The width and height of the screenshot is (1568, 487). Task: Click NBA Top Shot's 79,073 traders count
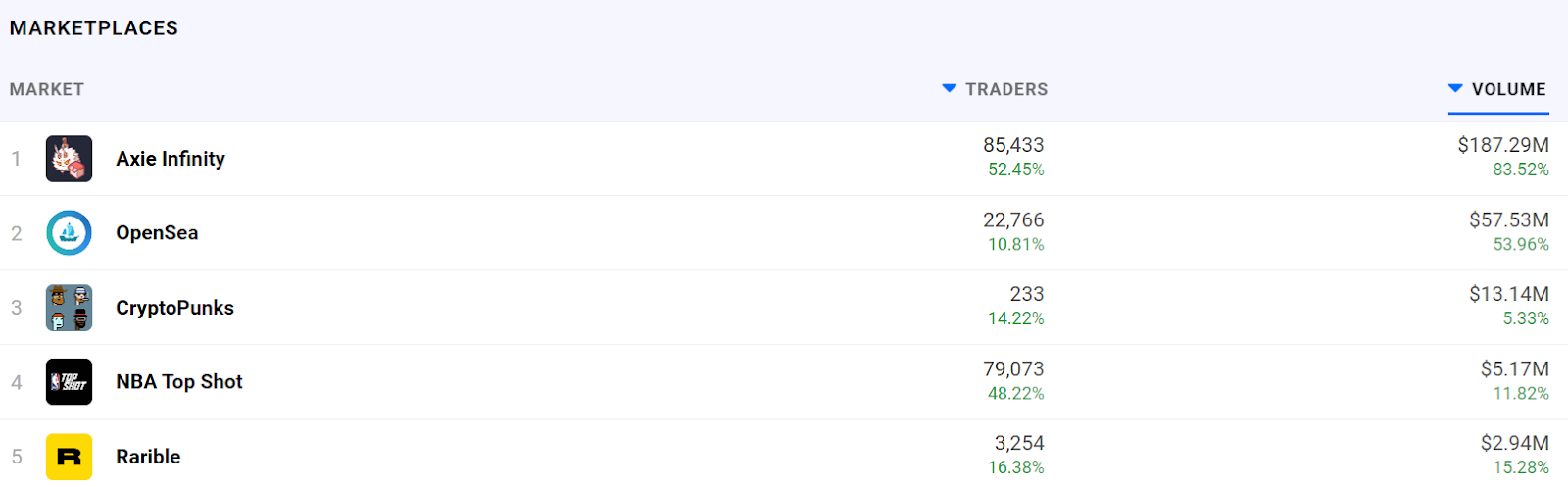click(1013, 369)
